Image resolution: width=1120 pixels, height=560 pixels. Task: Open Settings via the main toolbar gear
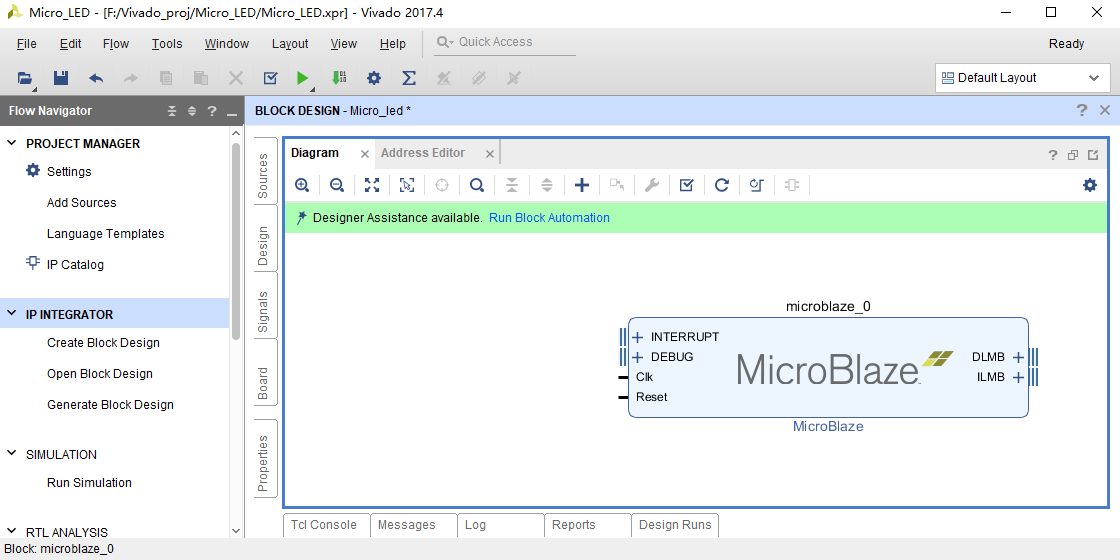click(x=374, y=78)
